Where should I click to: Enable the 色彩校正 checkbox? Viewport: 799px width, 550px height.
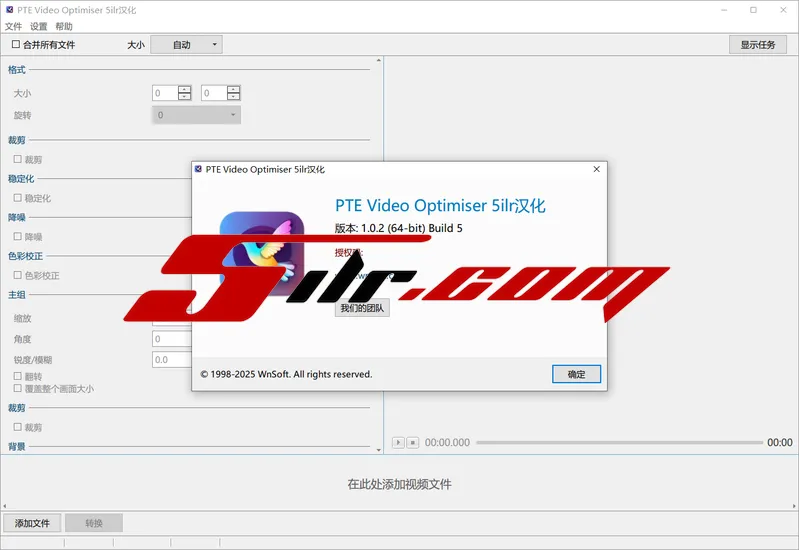click(17, 275)
